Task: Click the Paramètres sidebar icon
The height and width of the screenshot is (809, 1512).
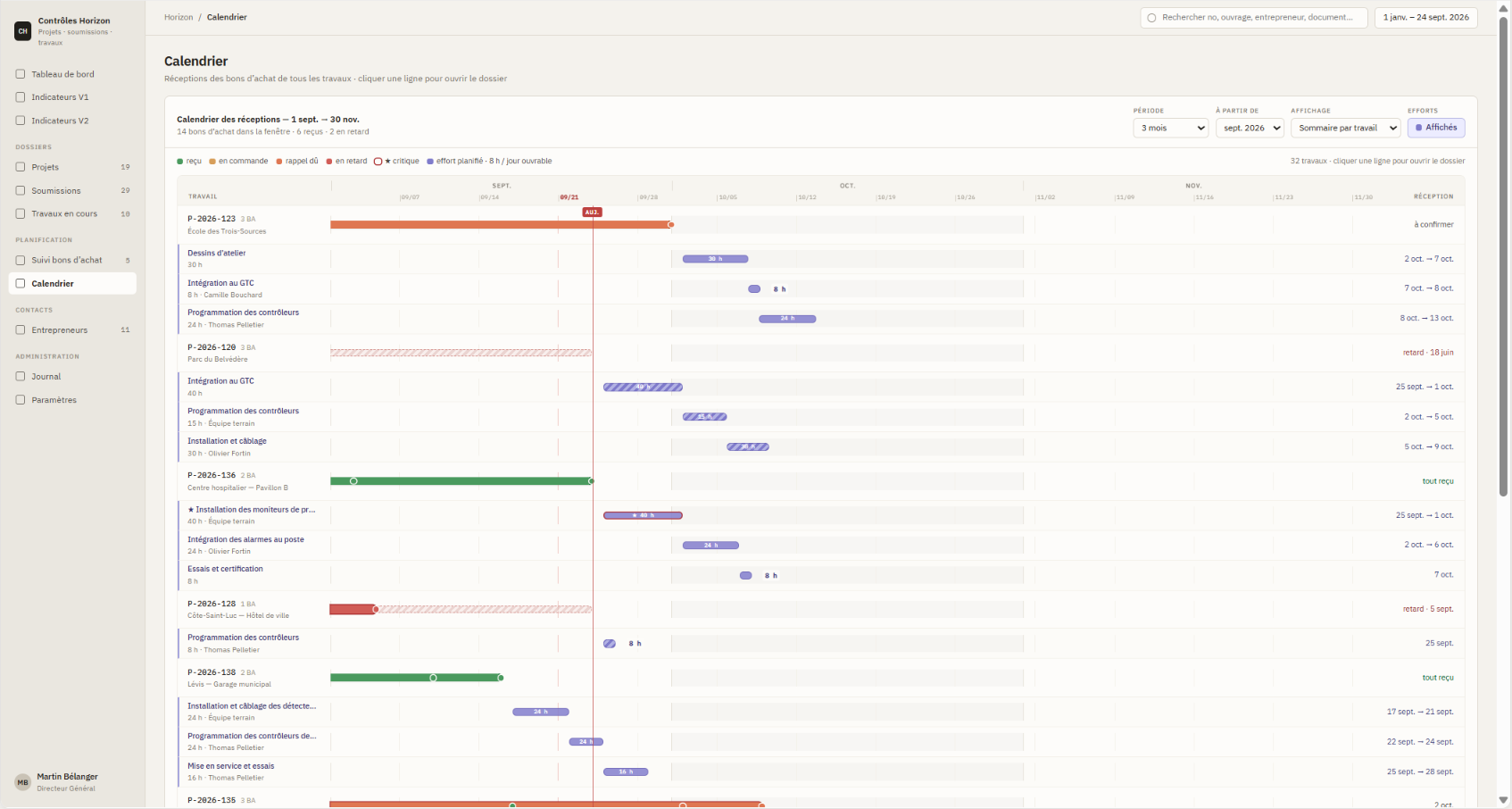Action: [x=21, y=399]
